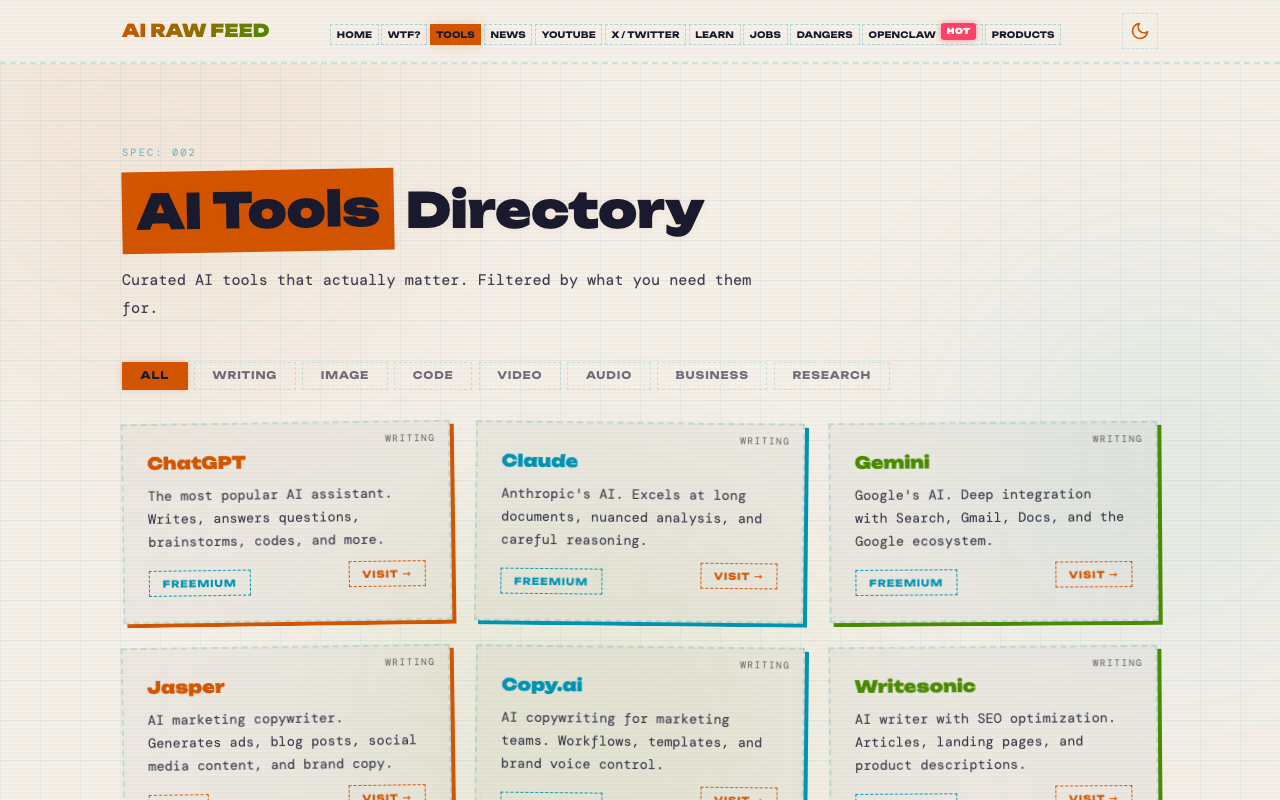The height and width of the screenshot is (800, 1280).
Task: Filter tools by BUSINESS
Action: point(711,375)
